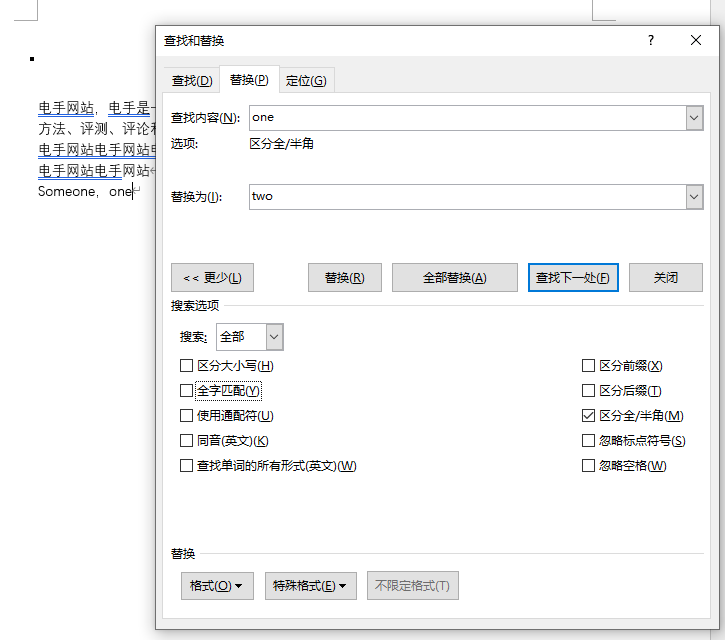Click the 替换(R) button
Image resolution: width=725 pixels, height=640 pixels.
[x=344, y=277]
